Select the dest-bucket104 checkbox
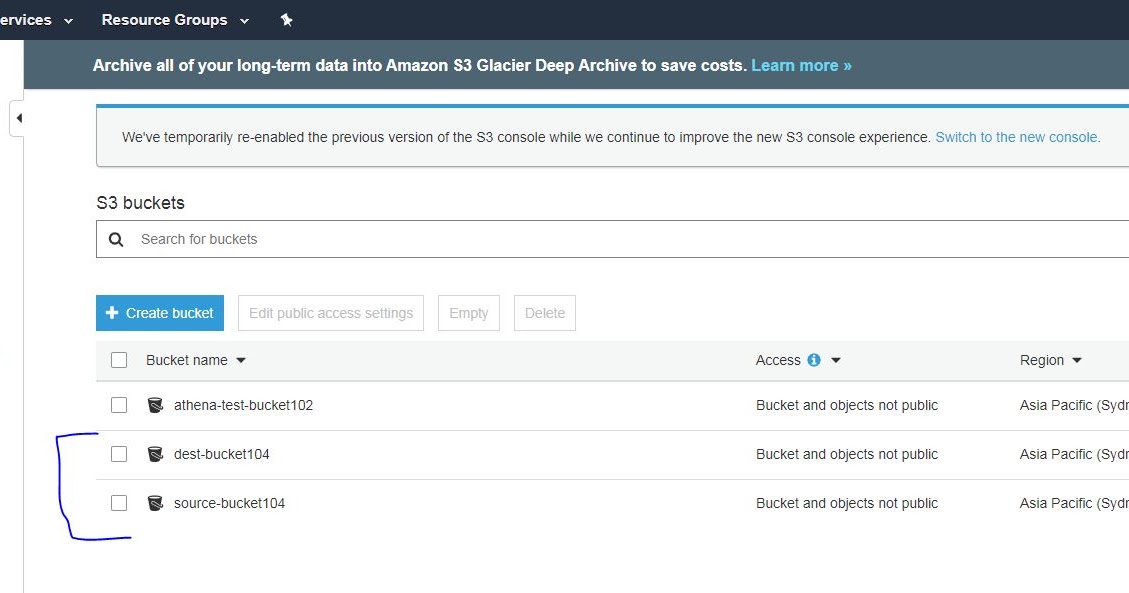This screenshot has height=593, width=1129. tap(119, 453)
